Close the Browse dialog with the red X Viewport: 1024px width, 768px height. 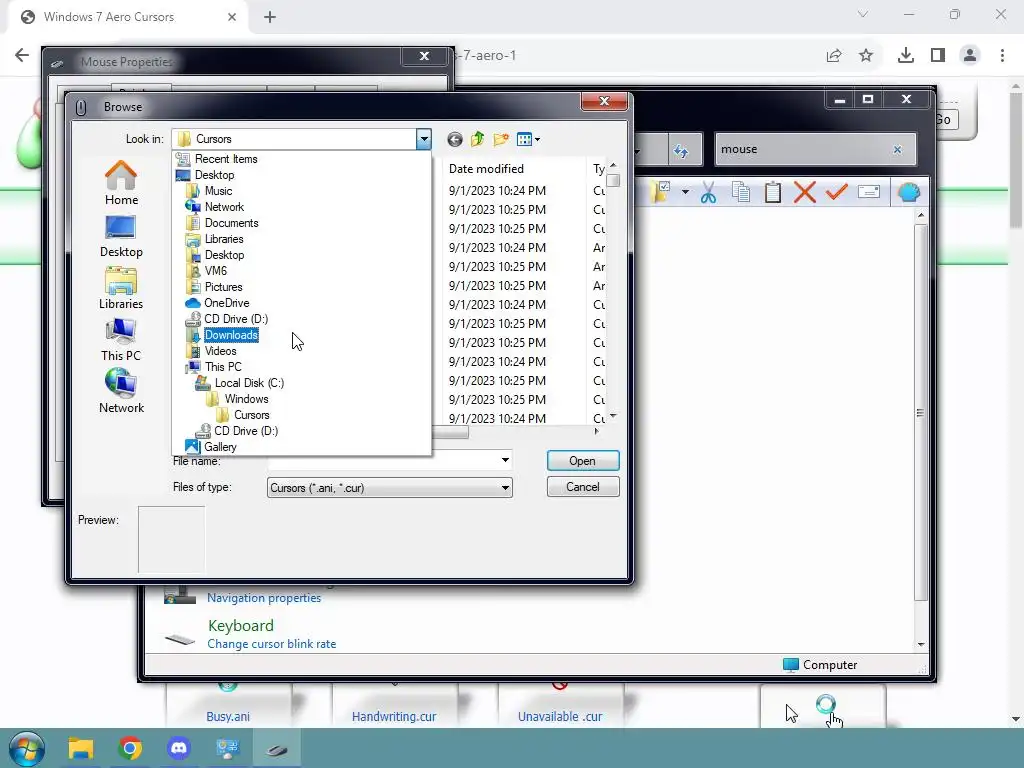pos(604,101)
